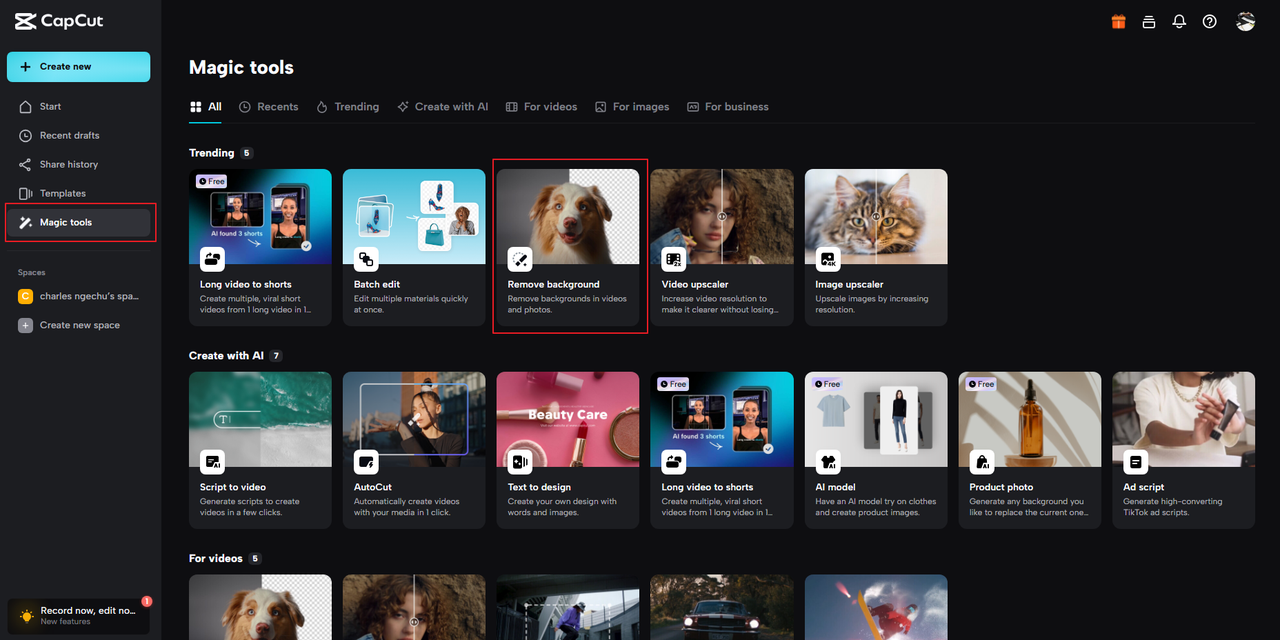Select Magic tools in the sidebar
This screenshot has width=1280, height=640.
[x=79, y=222]
